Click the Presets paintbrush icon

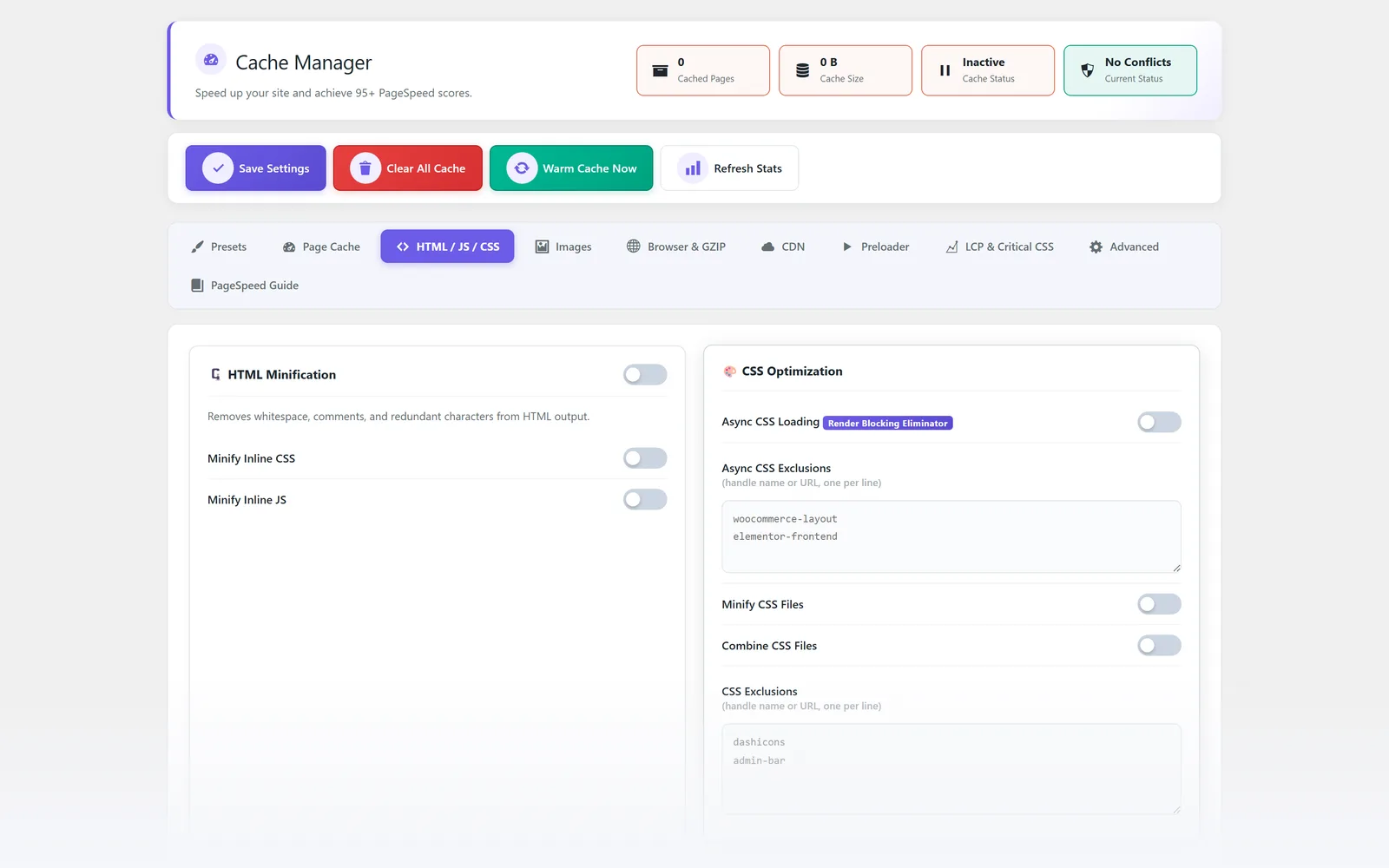(197, 247)
